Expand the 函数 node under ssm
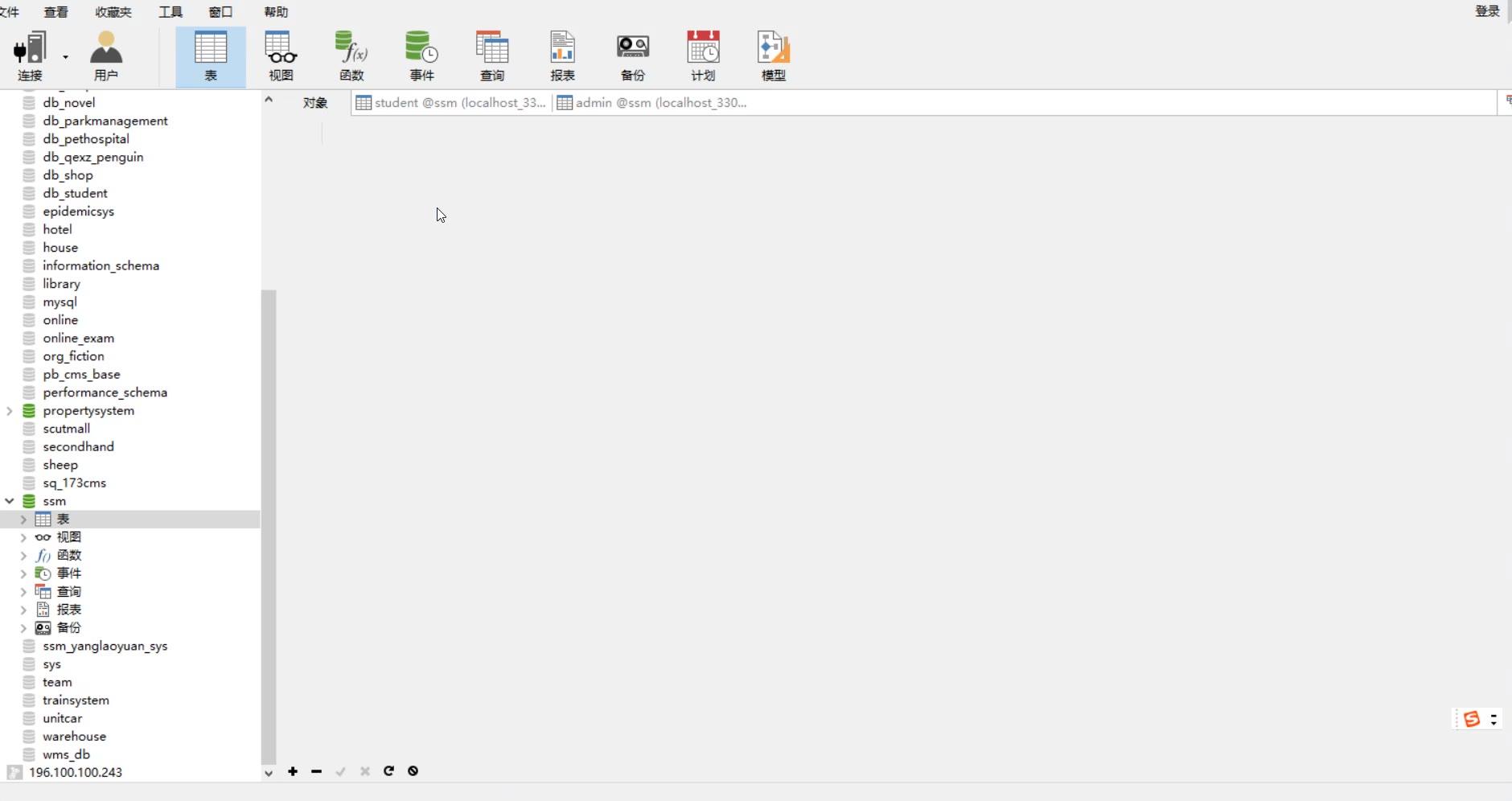The width and height of the screenshot is (1512, 801). tap(23, 556)
